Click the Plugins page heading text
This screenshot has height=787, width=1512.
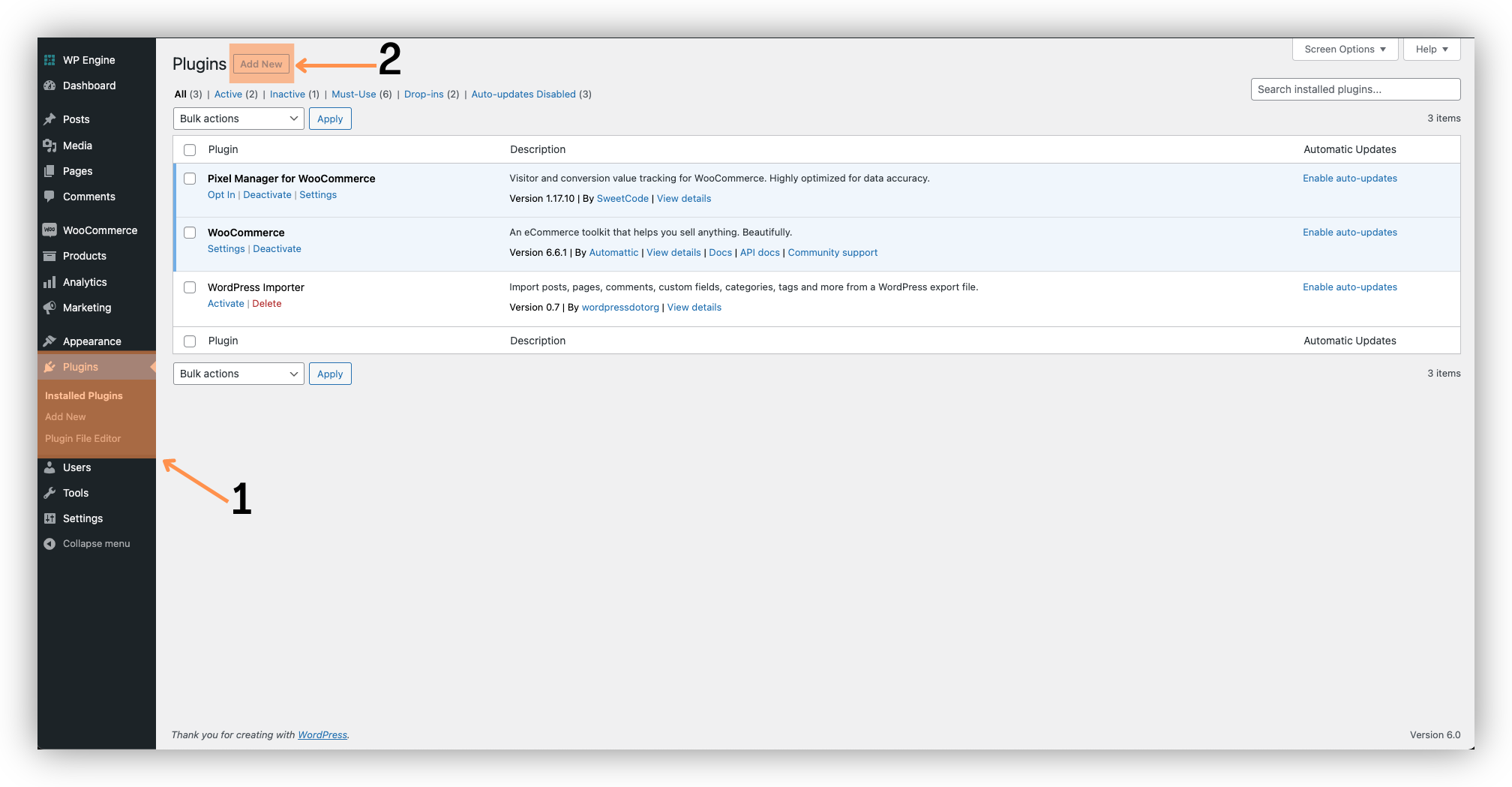[199, 64]
